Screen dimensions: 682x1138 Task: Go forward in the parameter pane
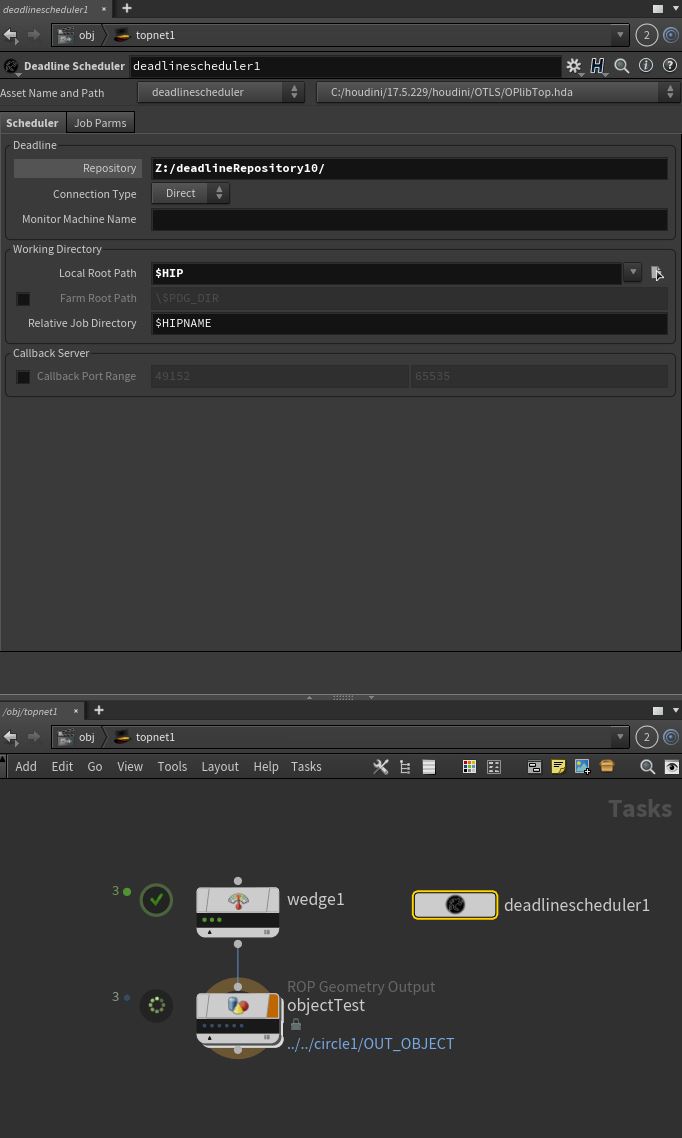(x=34, y=35)
